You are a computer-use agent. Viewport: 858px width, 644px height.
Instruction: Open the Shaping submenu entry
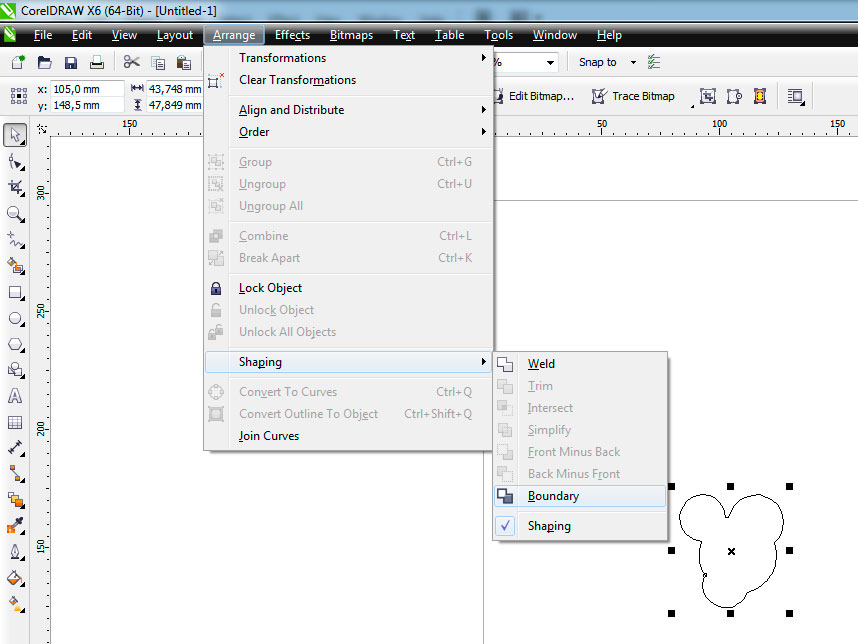point(348,362)
